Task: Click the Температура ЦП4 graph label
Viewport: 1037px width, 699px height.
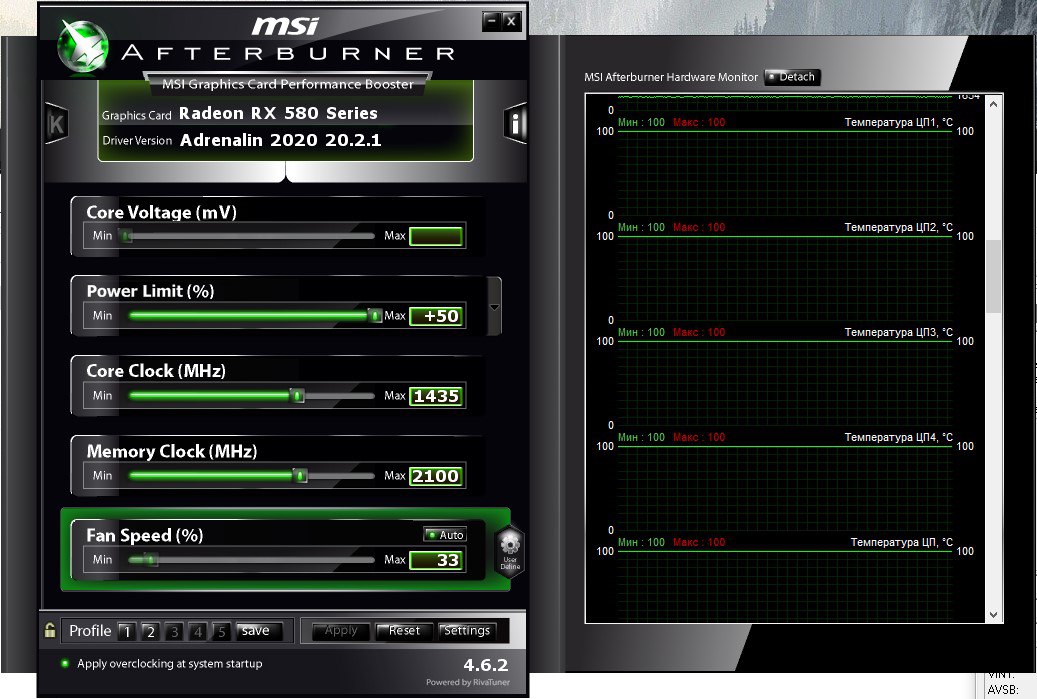Action: pyautogui.click(x=899, y=438)
